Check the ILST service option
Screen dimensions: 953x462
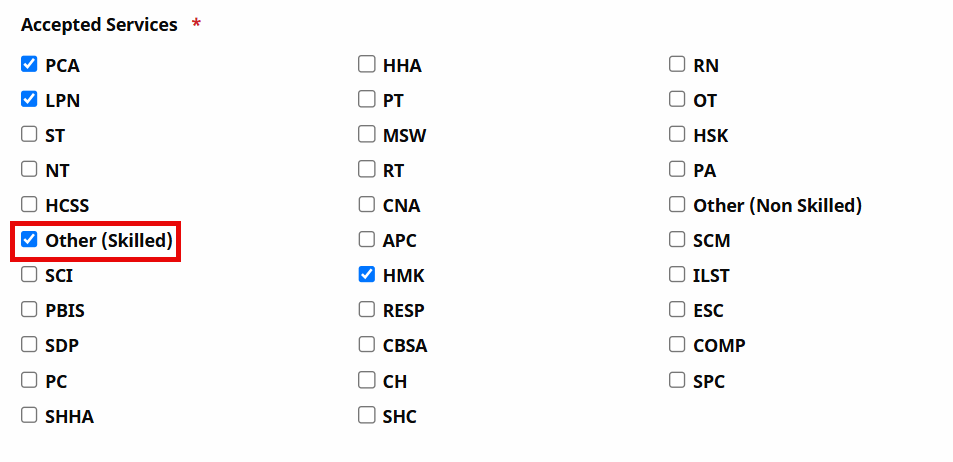pos(677,275)
